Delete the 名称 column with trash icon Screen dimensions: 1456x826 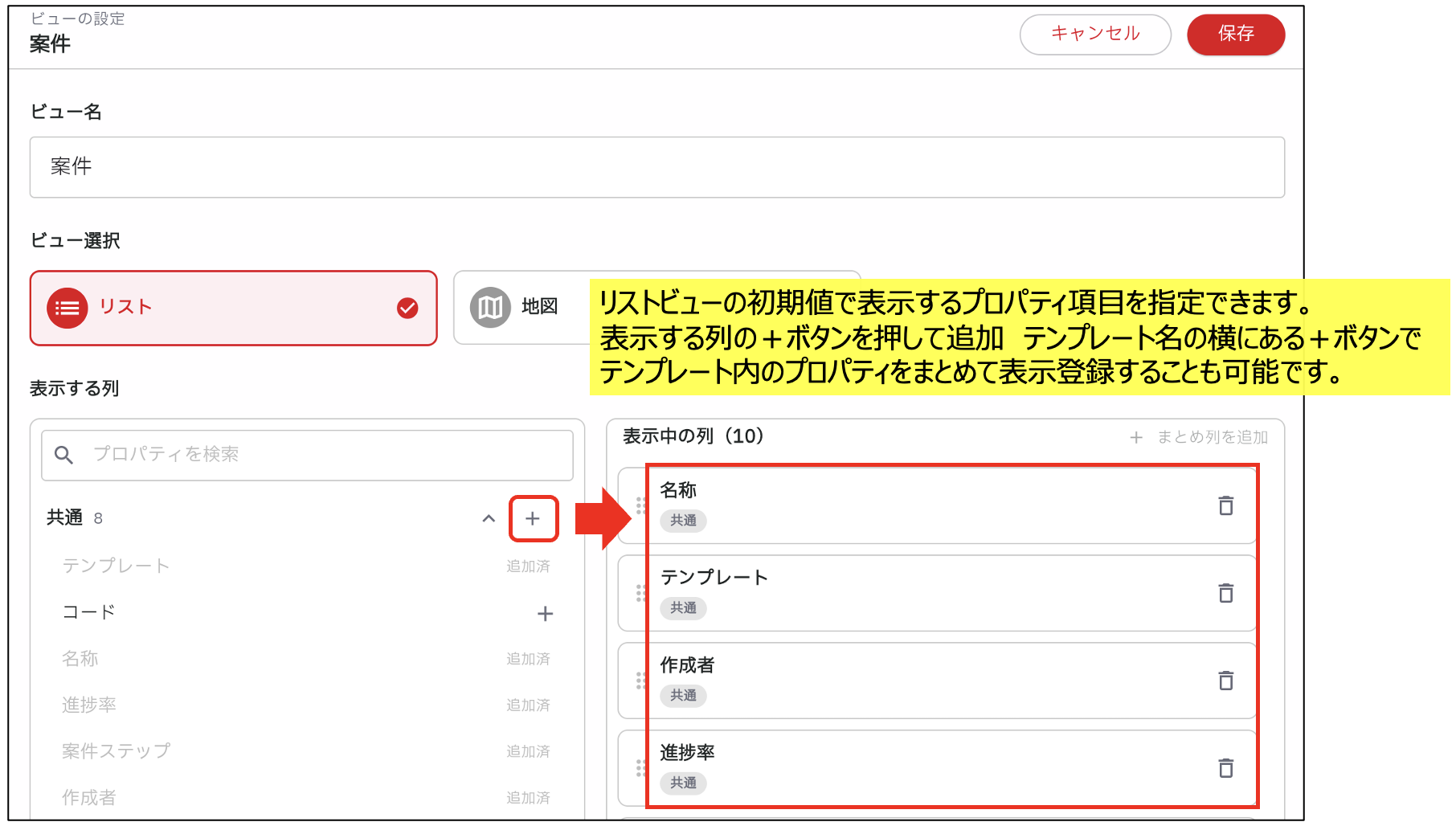1225,505
